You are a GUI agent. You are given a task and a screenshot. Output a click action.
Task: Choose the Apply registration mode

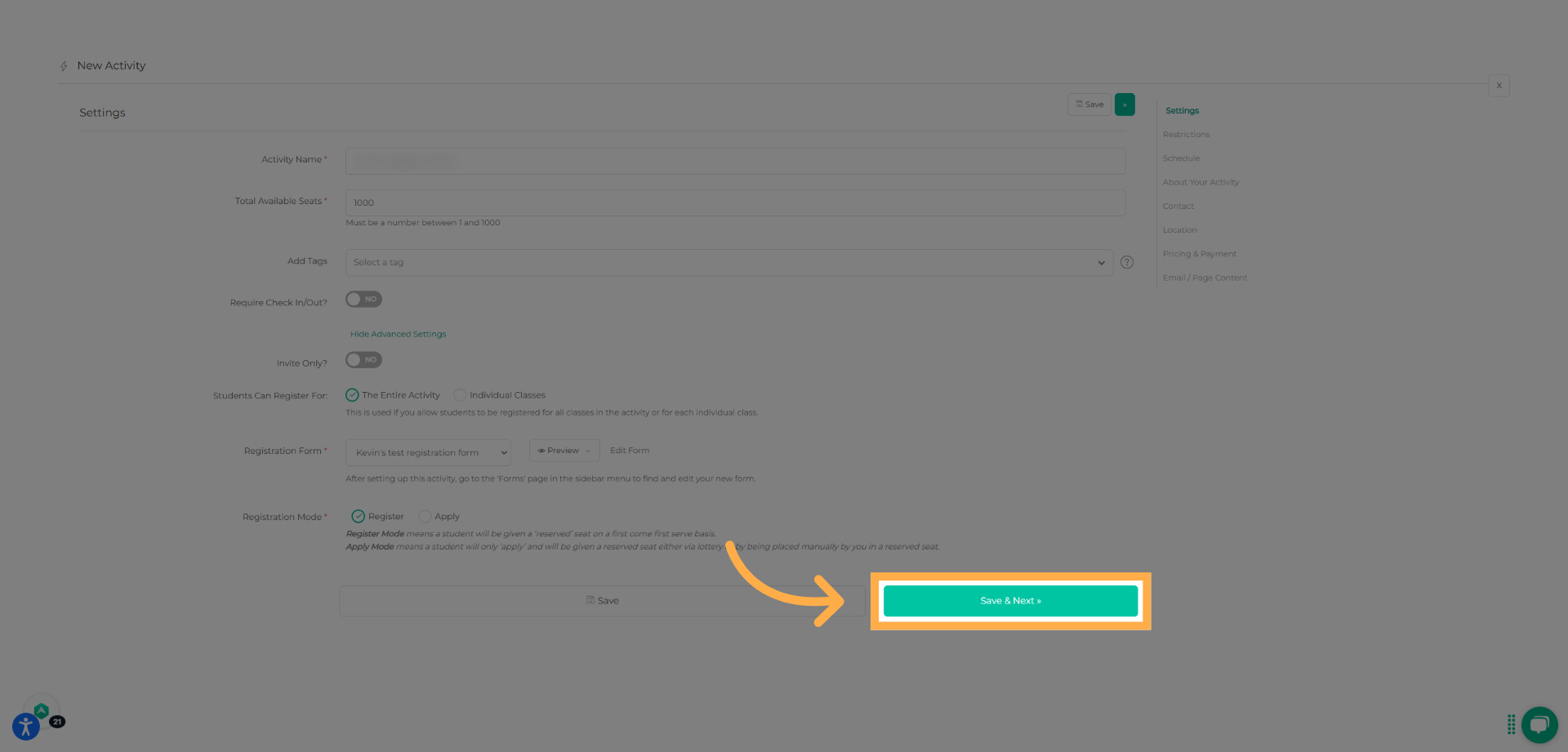[x=425, y=517]
